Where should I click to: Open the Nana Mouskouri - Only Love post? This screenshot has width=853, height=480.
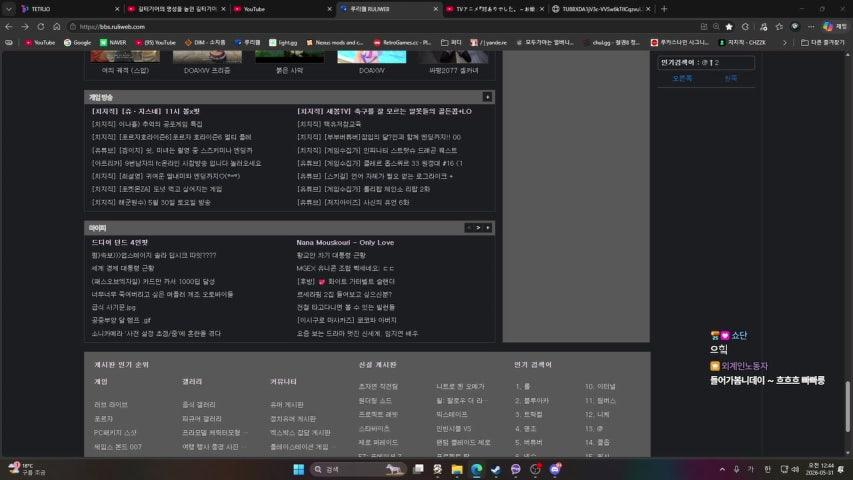(345, 242)
